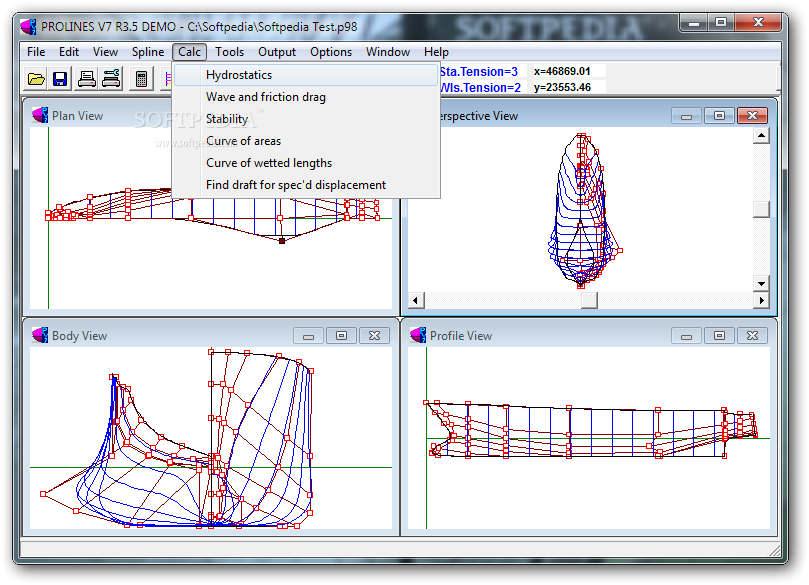This screenshot has height=585, width=809.
Task: Open the File menu
Action: click(36, 52)
